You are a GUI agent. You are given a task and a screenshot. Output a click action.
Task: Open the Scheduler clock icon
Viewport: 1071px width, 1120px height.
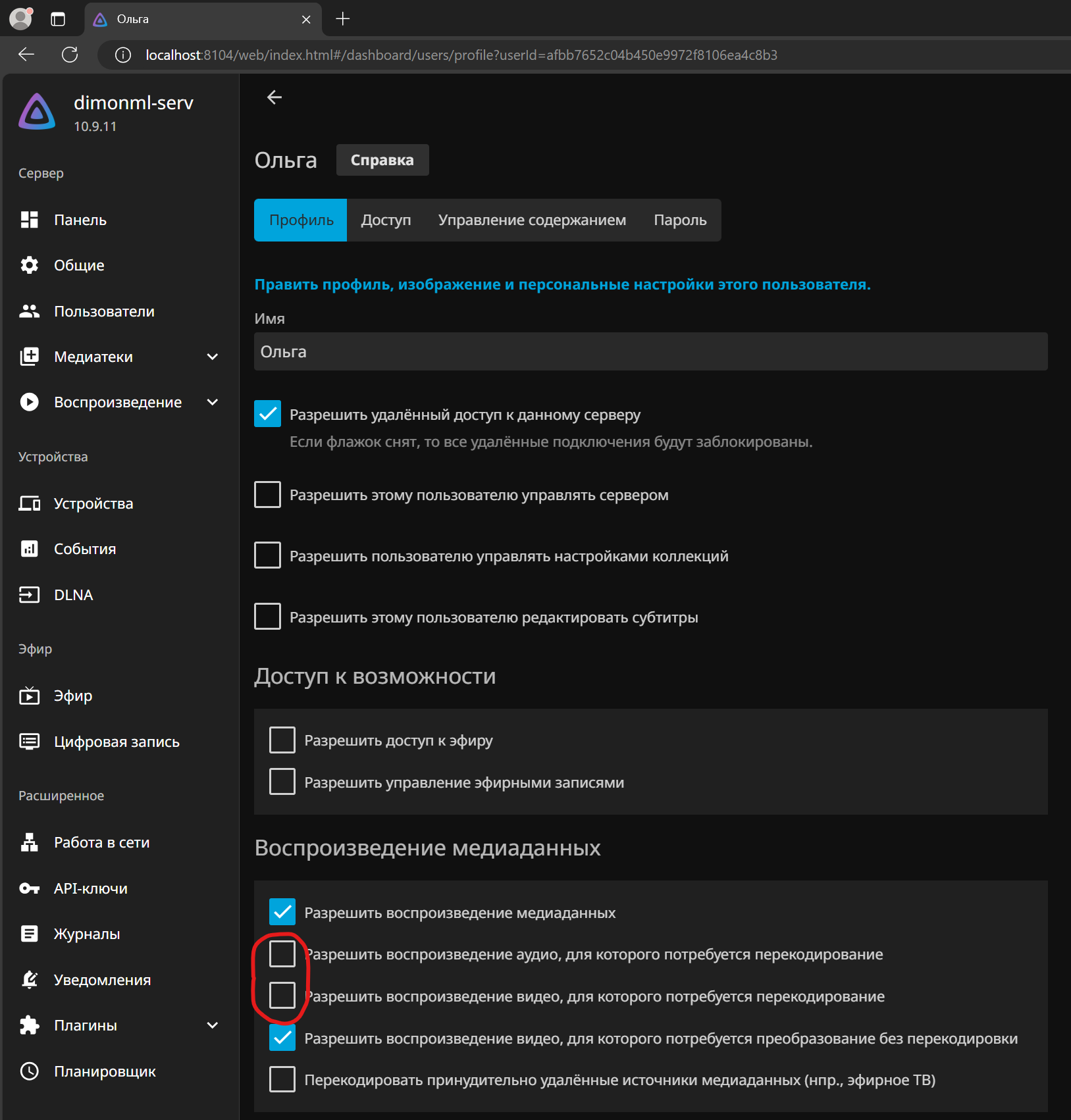click(29, 1071)
